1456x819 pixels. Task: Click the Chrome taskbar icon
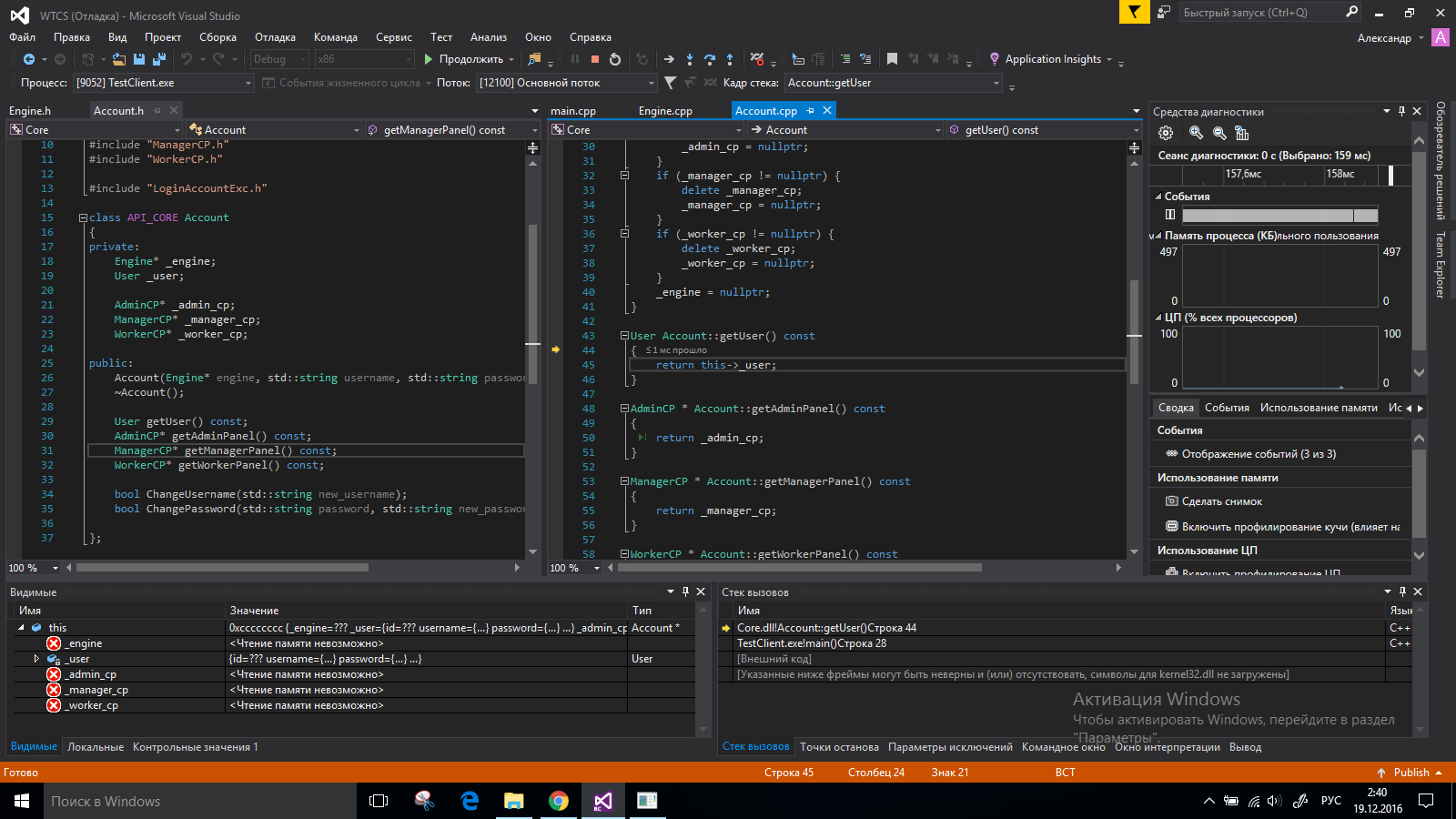point(559,801)
